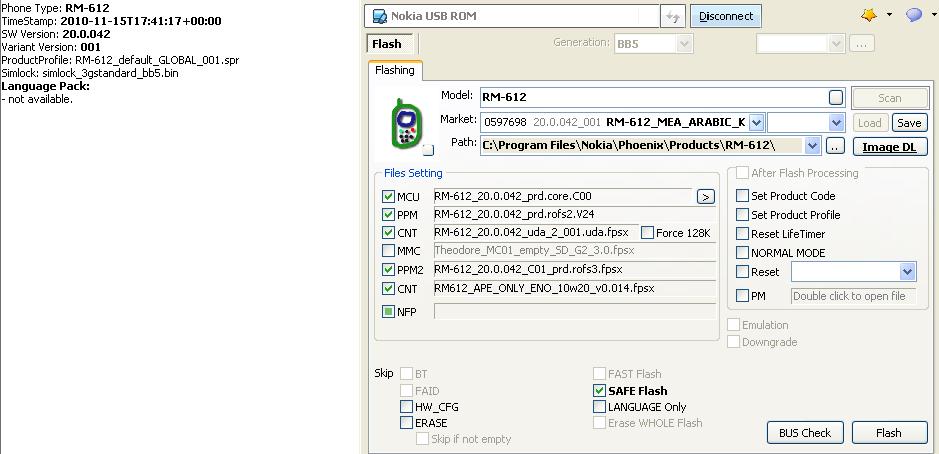Enable Force 128K checkbox
Viewport: 939px width, 454px height.
[647, 233]
